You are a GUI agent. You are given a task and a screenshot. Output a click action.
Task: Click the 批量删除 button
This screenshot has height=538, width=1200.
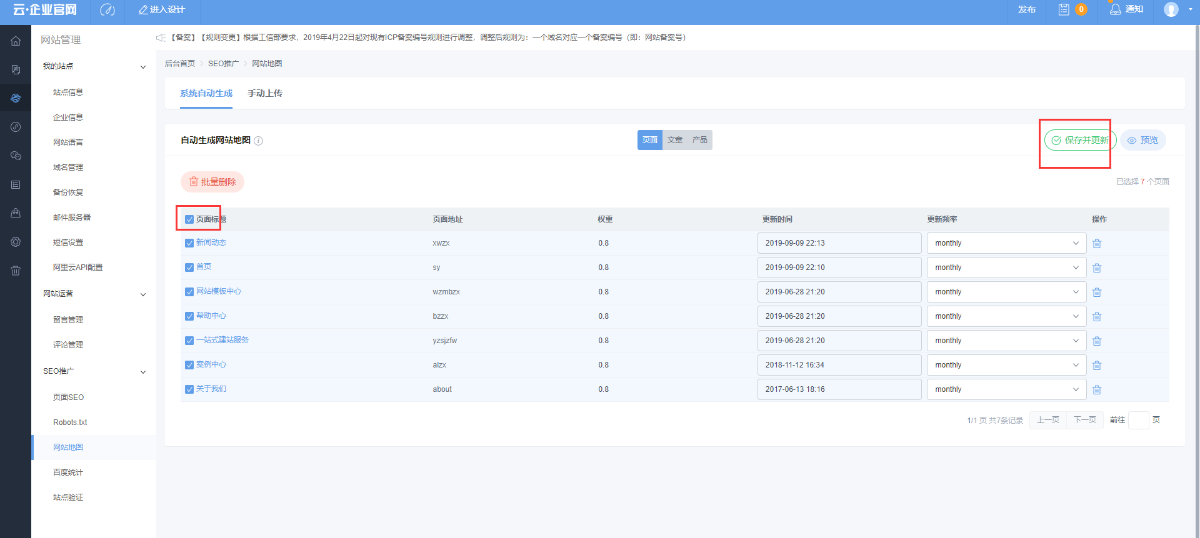[x=212, y=182]
